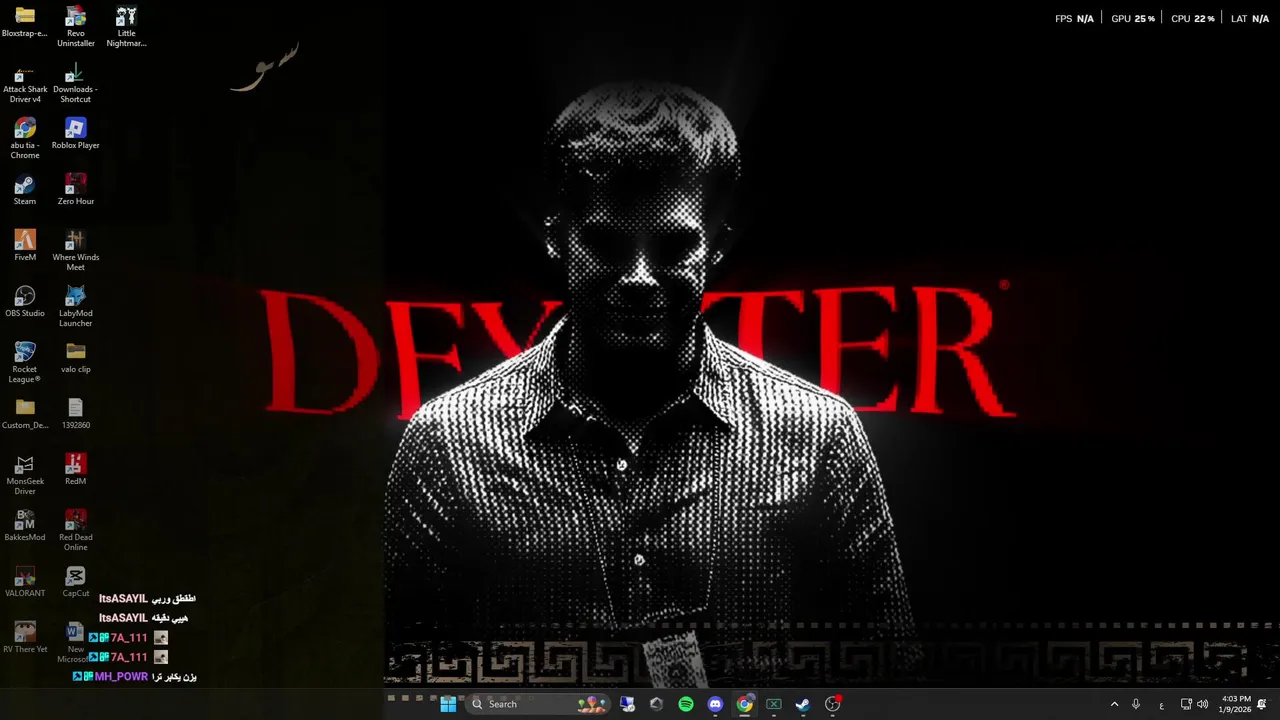Open the Arabic input language indicator
The height and width of the screenshot is (720, 1280).
click(x=1161, y=705)
